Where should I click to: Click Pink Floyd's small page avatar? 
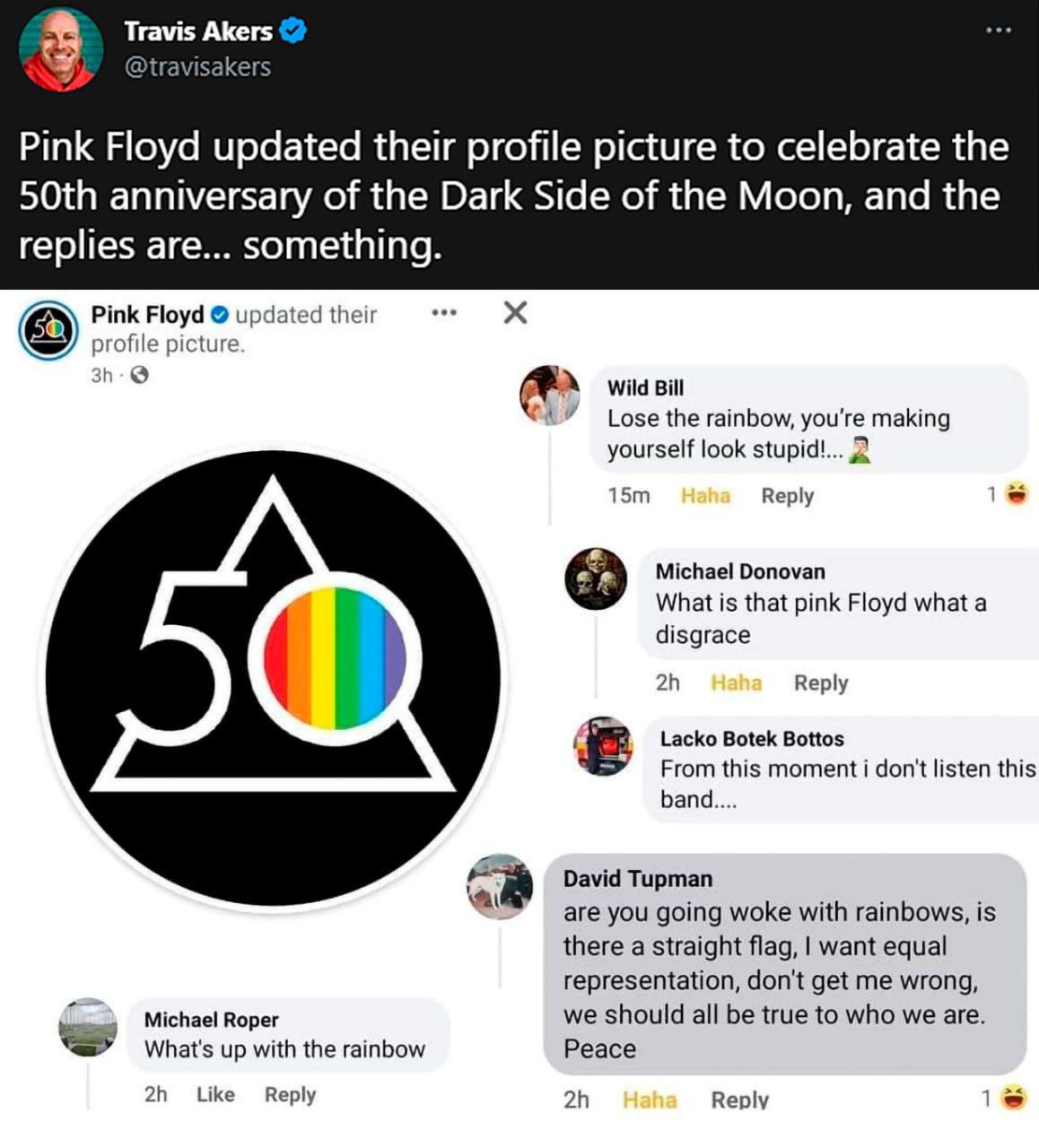click(48, 330)
